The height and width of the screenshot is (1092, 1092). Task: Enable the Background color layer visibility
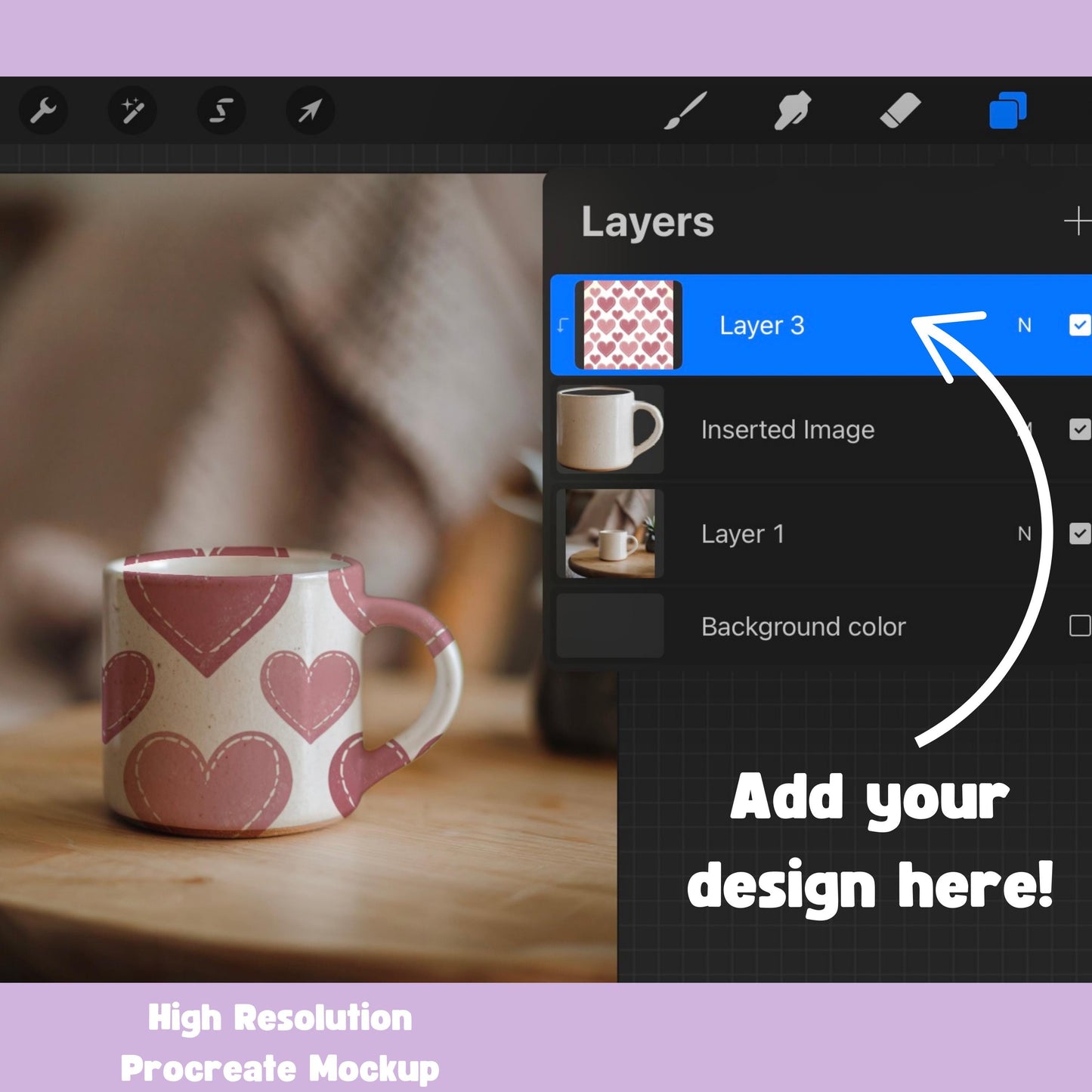click(x=1081, y=626)
